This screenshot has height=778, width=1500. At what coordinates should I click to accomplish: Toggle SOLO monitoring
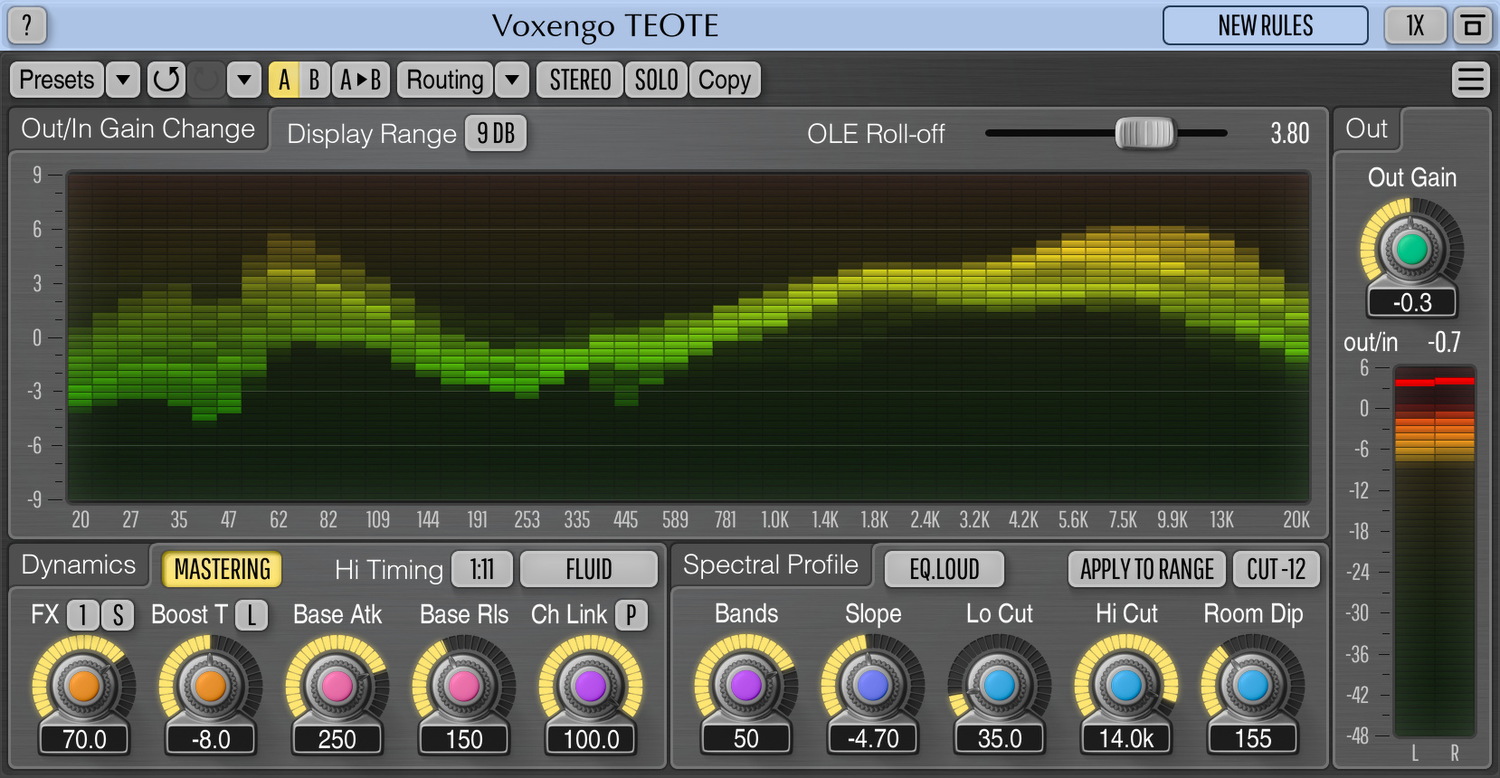(x=656, y=80)
